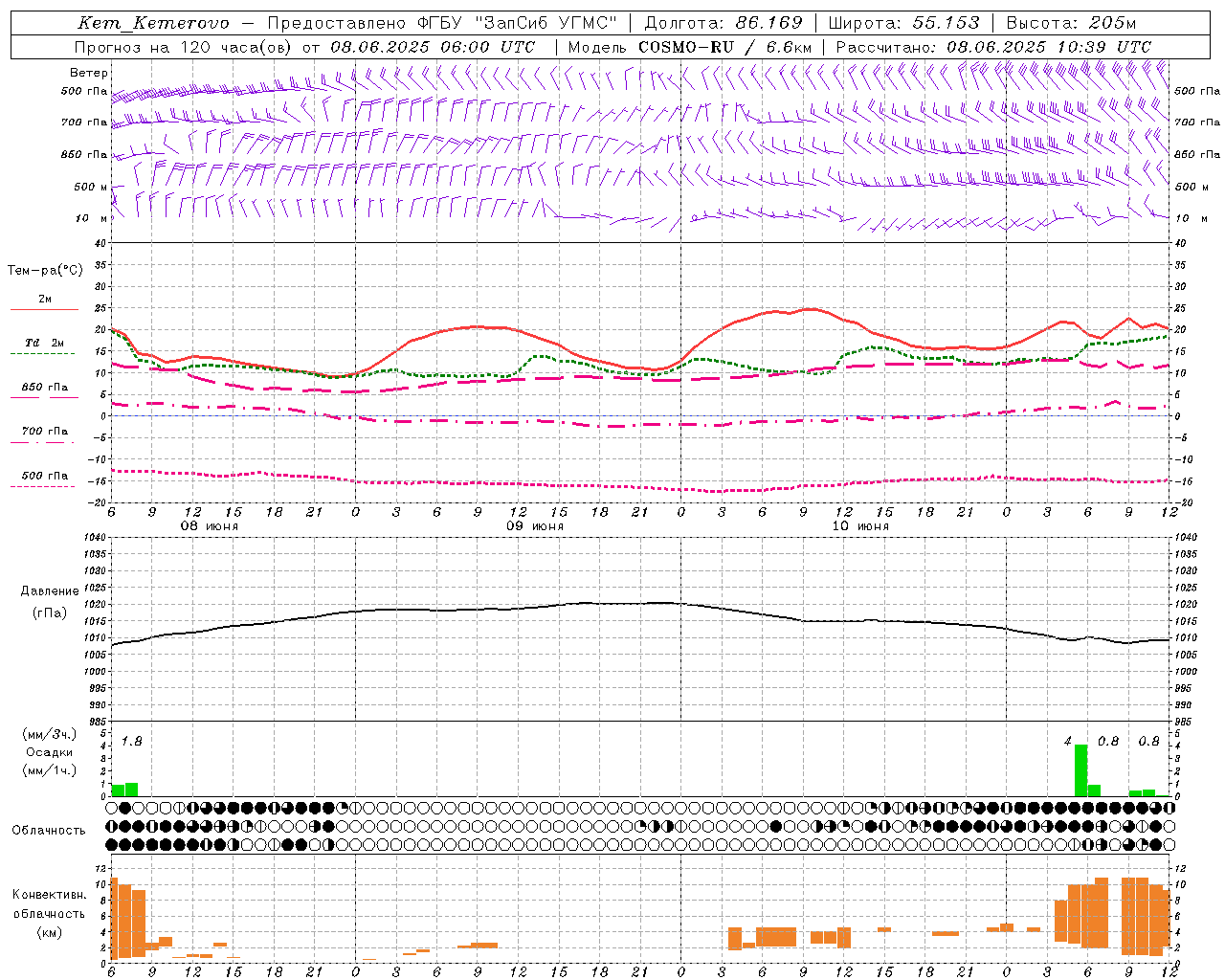Viewport: 1225px width, 980px height.
Task: Click the 'Долгота: 86.169' longitude value
Action: [x=724, y=23]
